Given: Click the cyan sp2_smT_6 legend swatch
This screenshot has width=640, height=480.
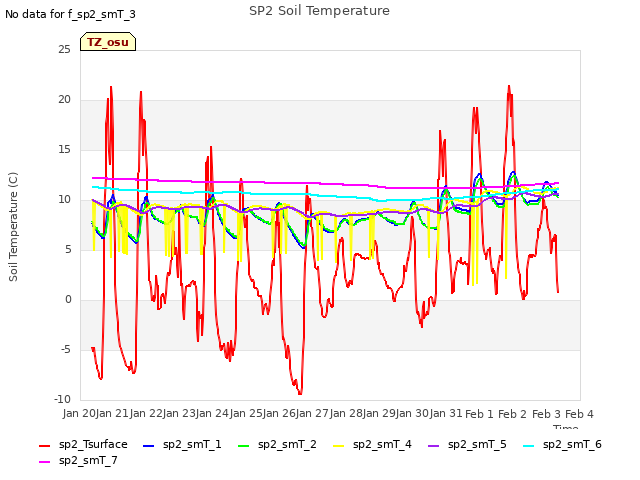Looking at the screenshot, I should click(529, 446).
